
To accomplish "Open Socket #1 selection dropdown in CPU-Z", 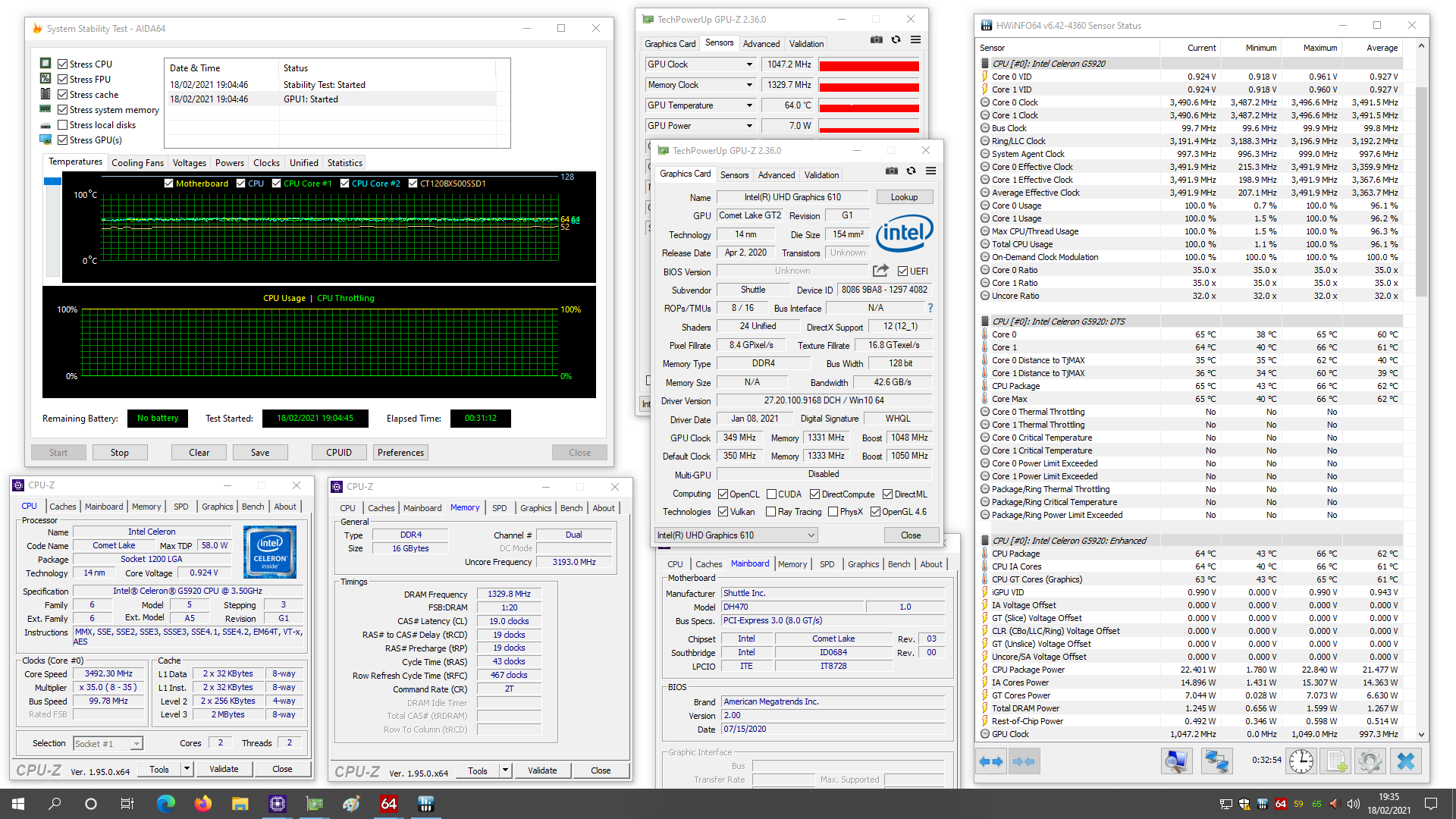I will [108, 744].
